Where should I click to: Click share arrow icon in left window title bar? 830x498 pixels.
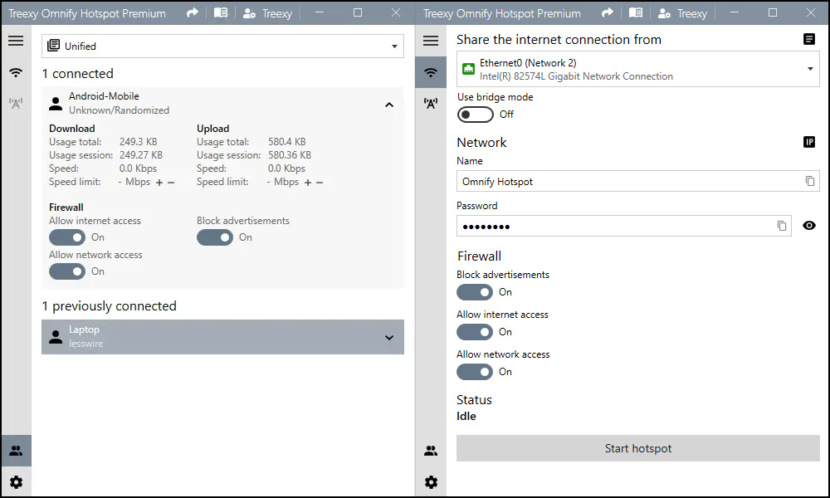pyautogui.click(x=192, y=13)
